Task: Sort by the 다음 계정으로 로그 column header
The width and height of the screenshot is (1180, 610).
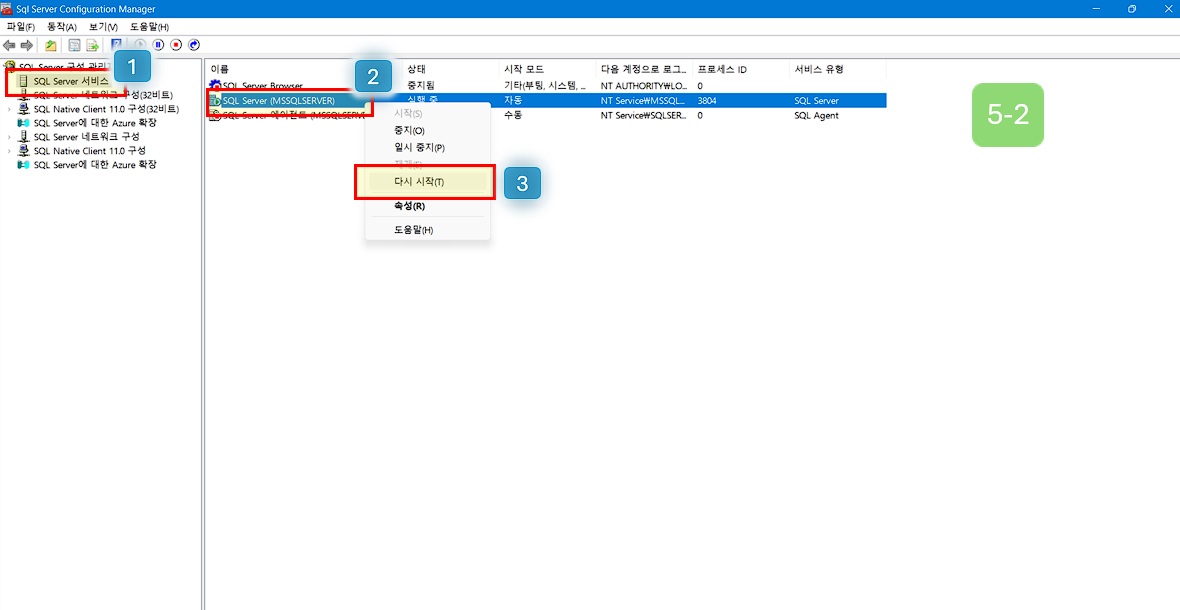Action: pos(644,69)
